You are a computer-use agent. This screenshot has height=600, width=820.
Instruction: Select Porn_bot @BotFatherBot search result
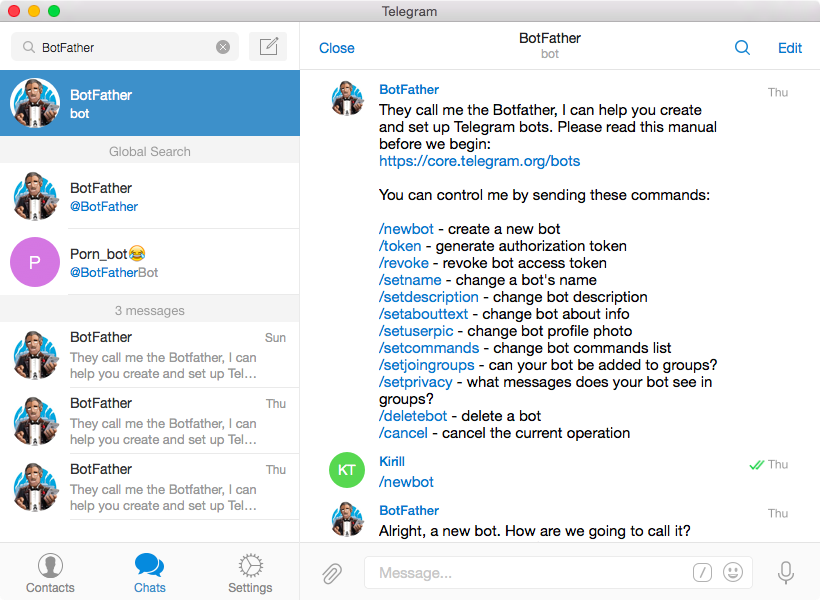tap(150, 262)
